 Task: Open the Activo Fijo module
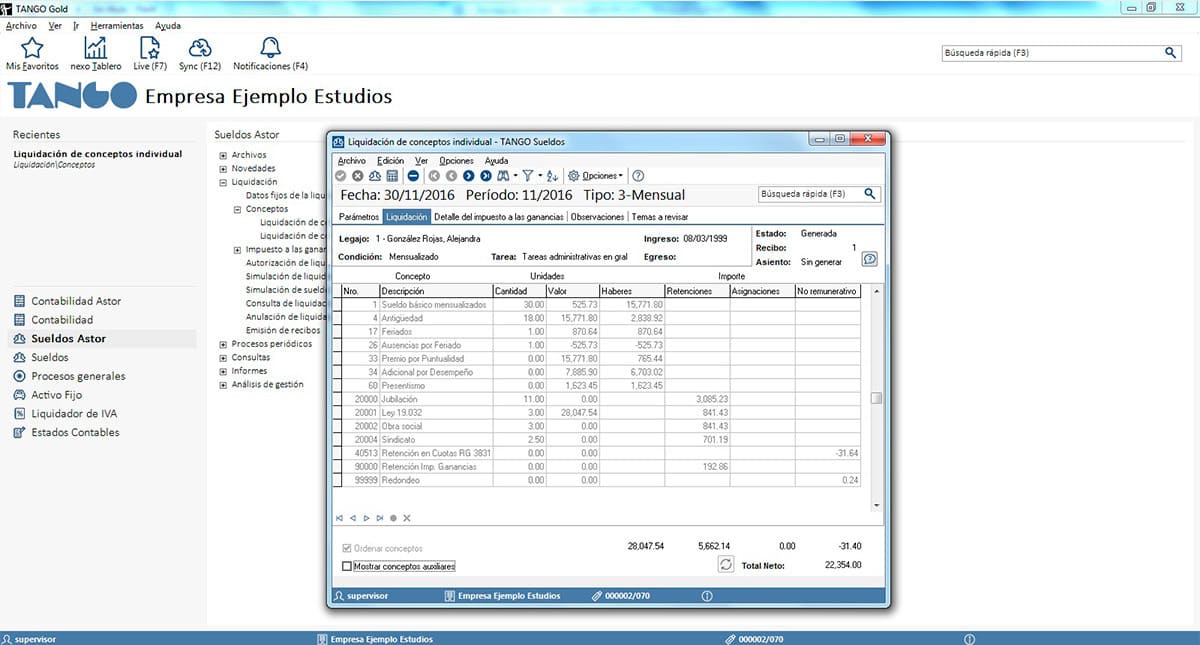coord(55,395)
